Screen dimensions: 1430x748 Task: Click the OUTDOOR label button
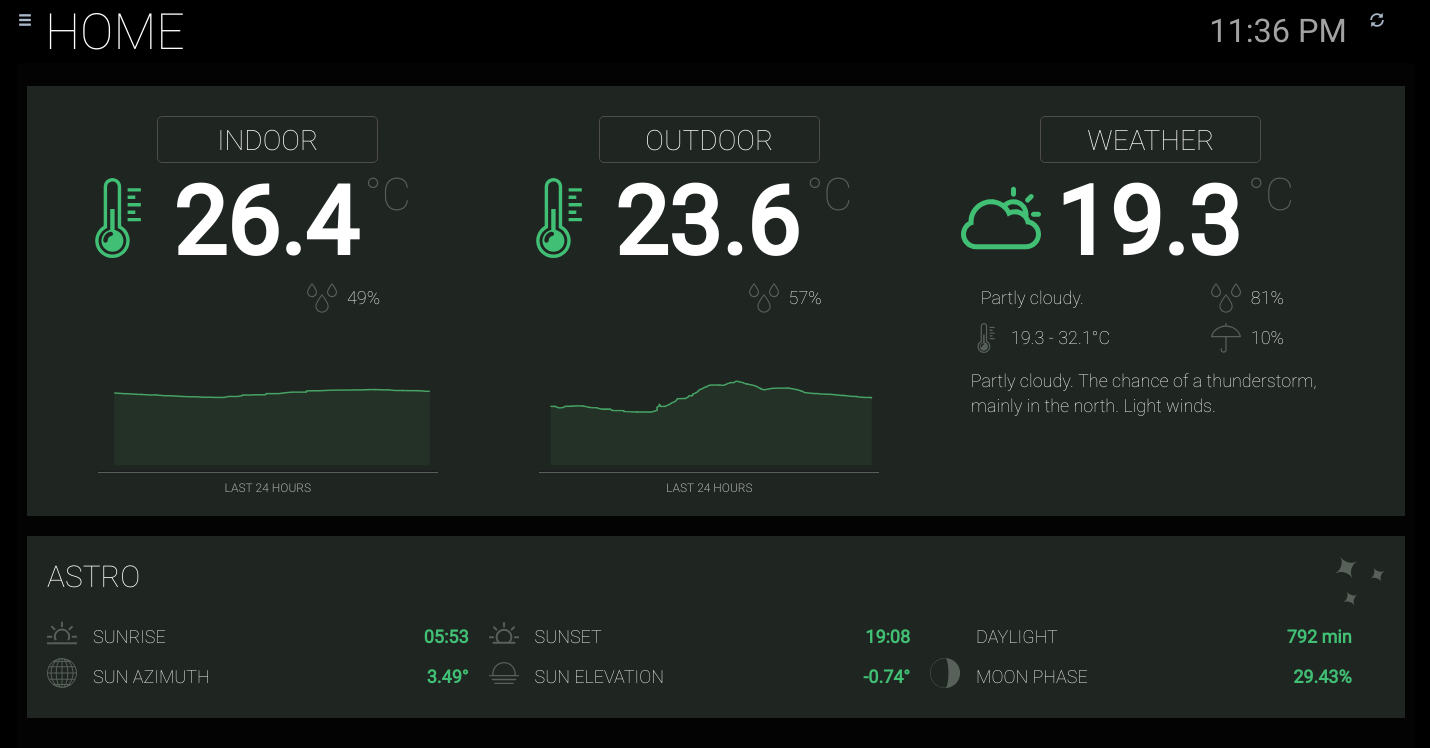click(709, 140)
